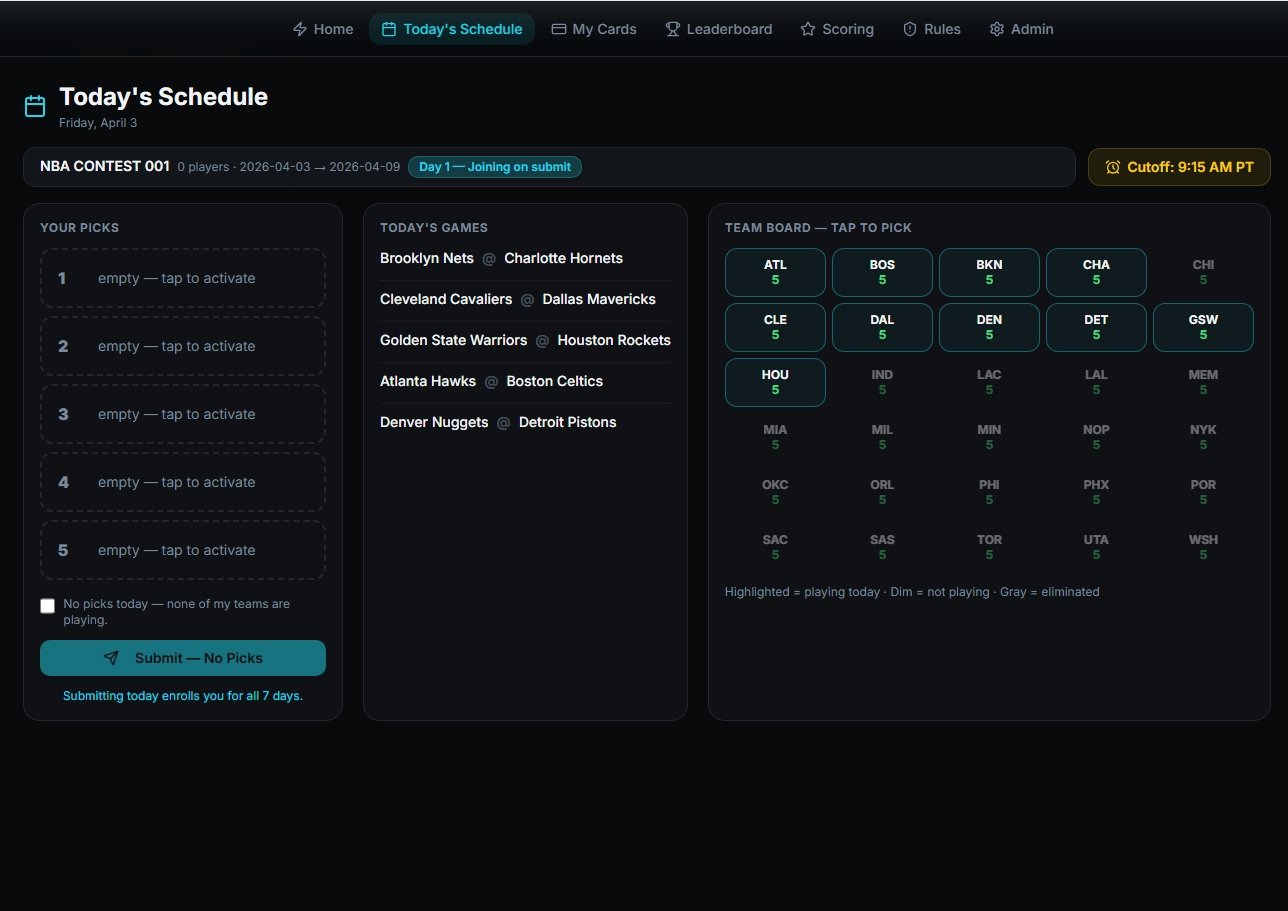The image size is (1288, 911).
Task: Click the Rules shield icon
Action: pyautogui.click(x=910, y=29)
